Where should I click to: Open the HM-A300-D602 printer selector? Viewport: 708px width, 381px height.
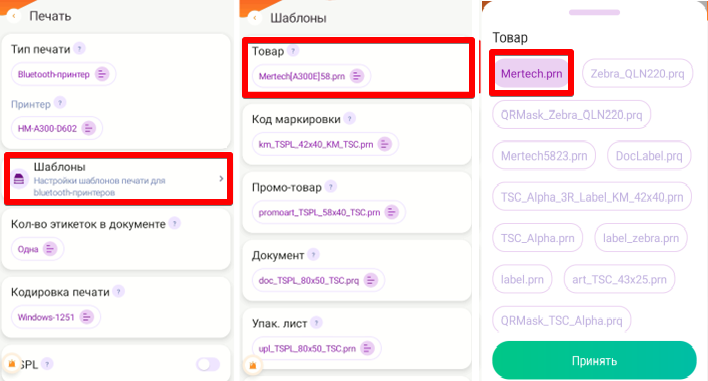(56, 128)
